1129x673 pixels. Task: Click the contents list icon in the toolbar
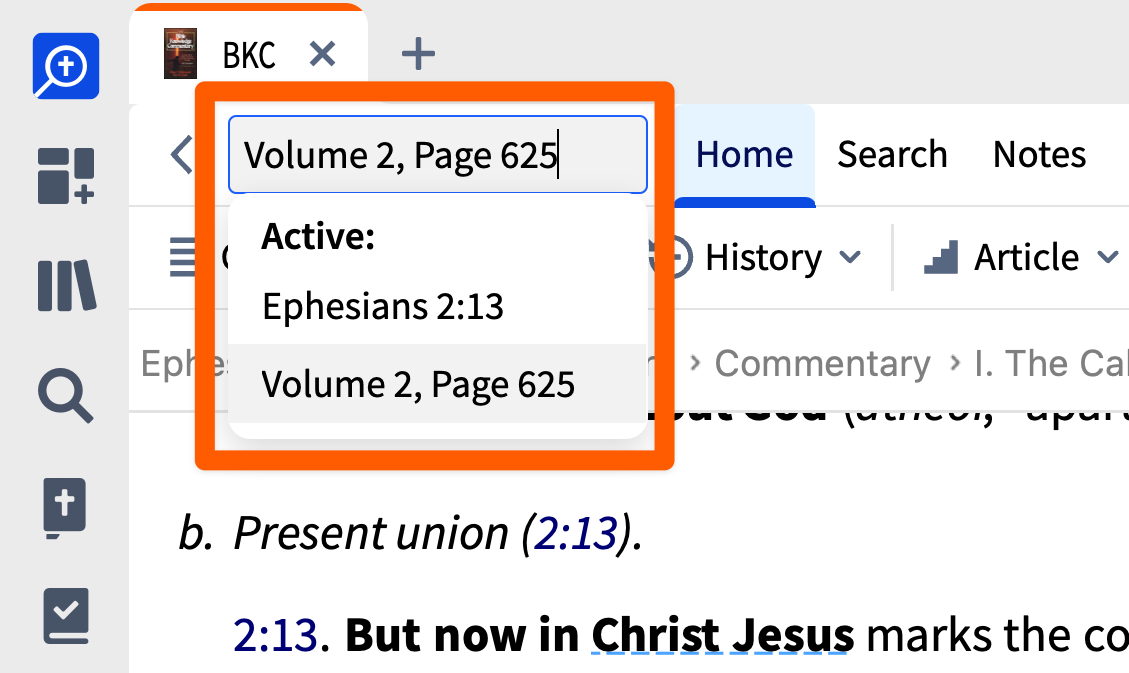(182, 257)
